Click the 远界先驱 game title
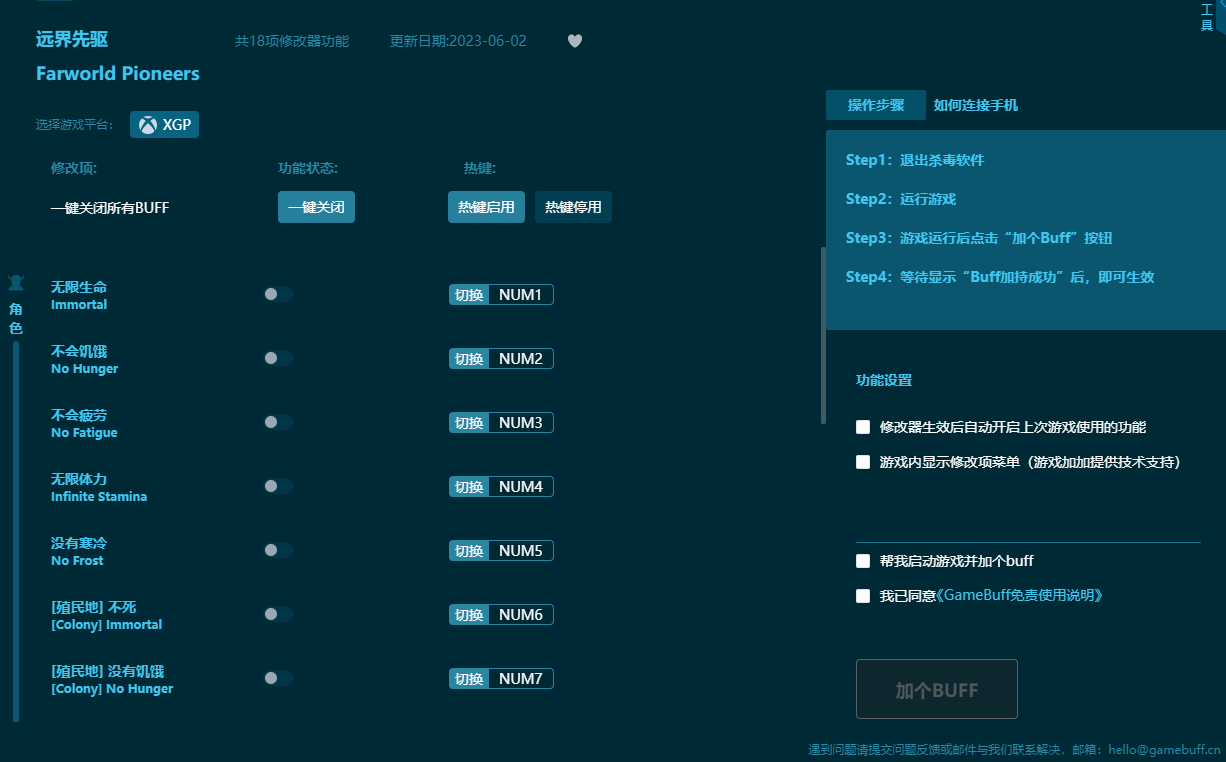The image size is (1226, 762). tap(72, 39)
